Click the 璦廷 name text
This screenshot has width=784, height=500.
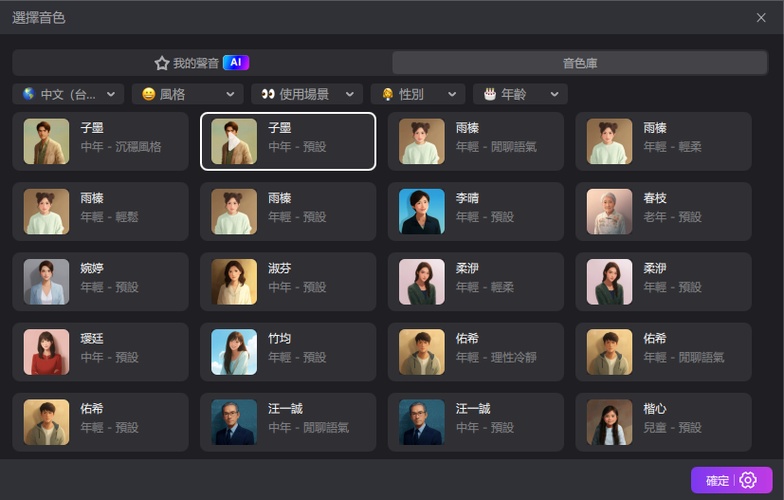pos(92,338)
